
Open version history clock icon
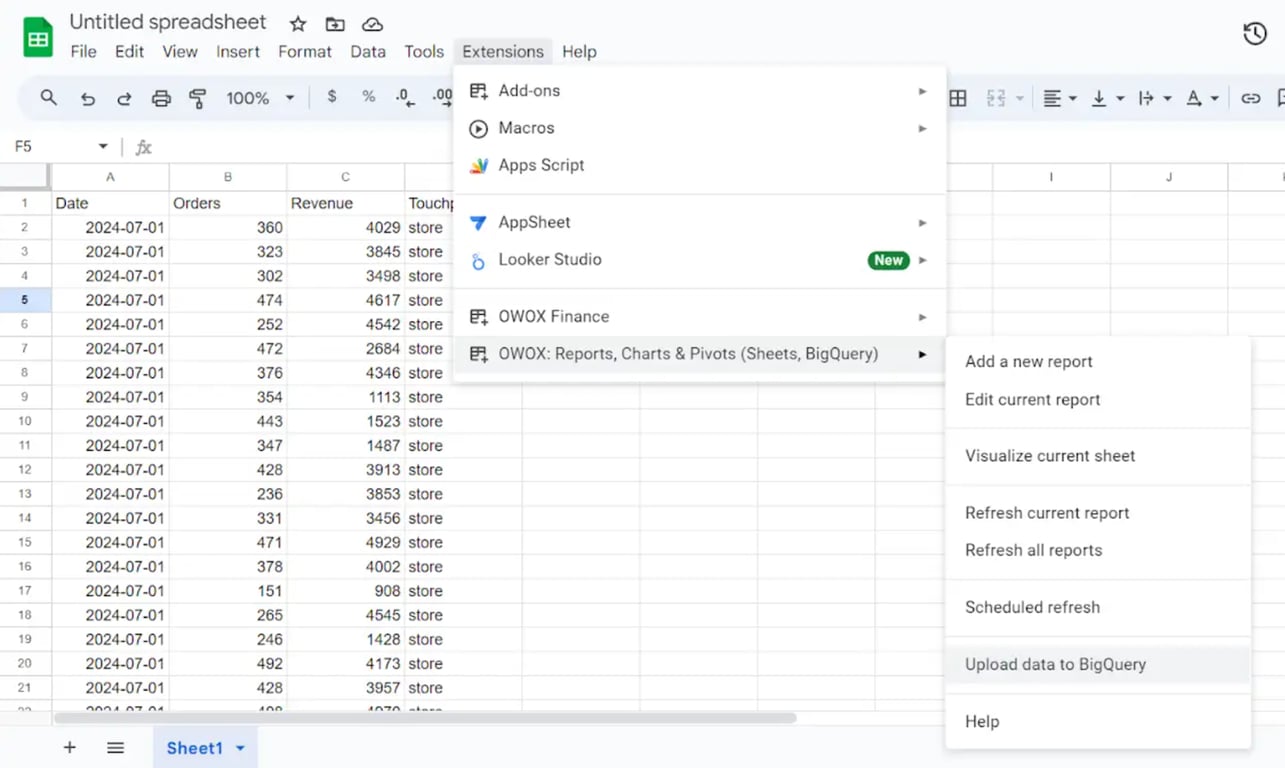coord(1255,34)
